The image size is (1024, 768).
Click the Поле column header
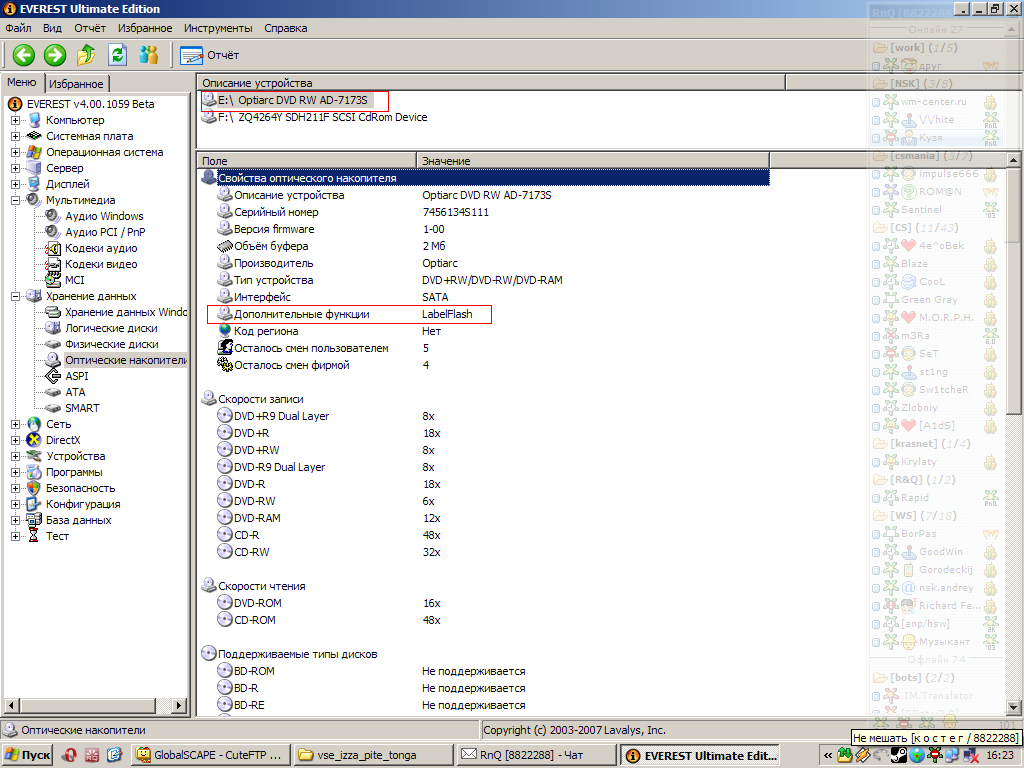click(307, 161)
